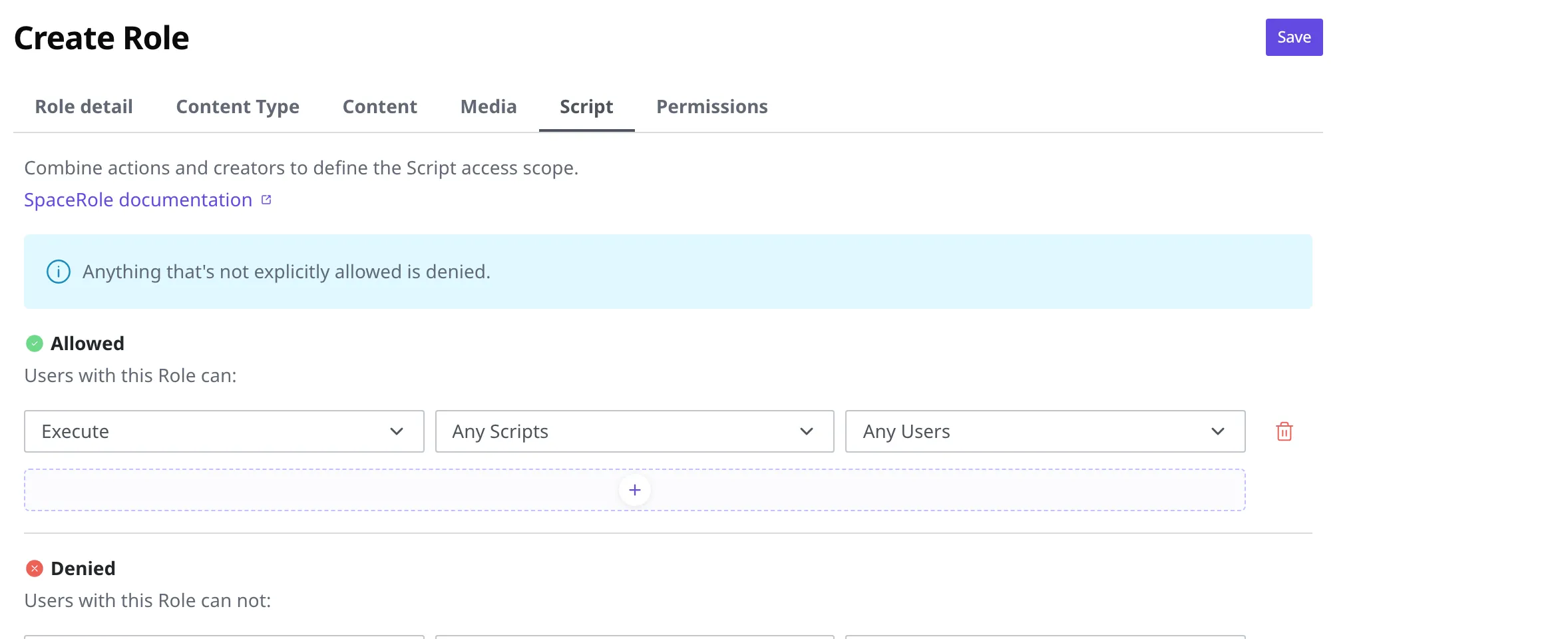
Task: Delete the Execute rule with trash icon
Action: point(1284,431)
